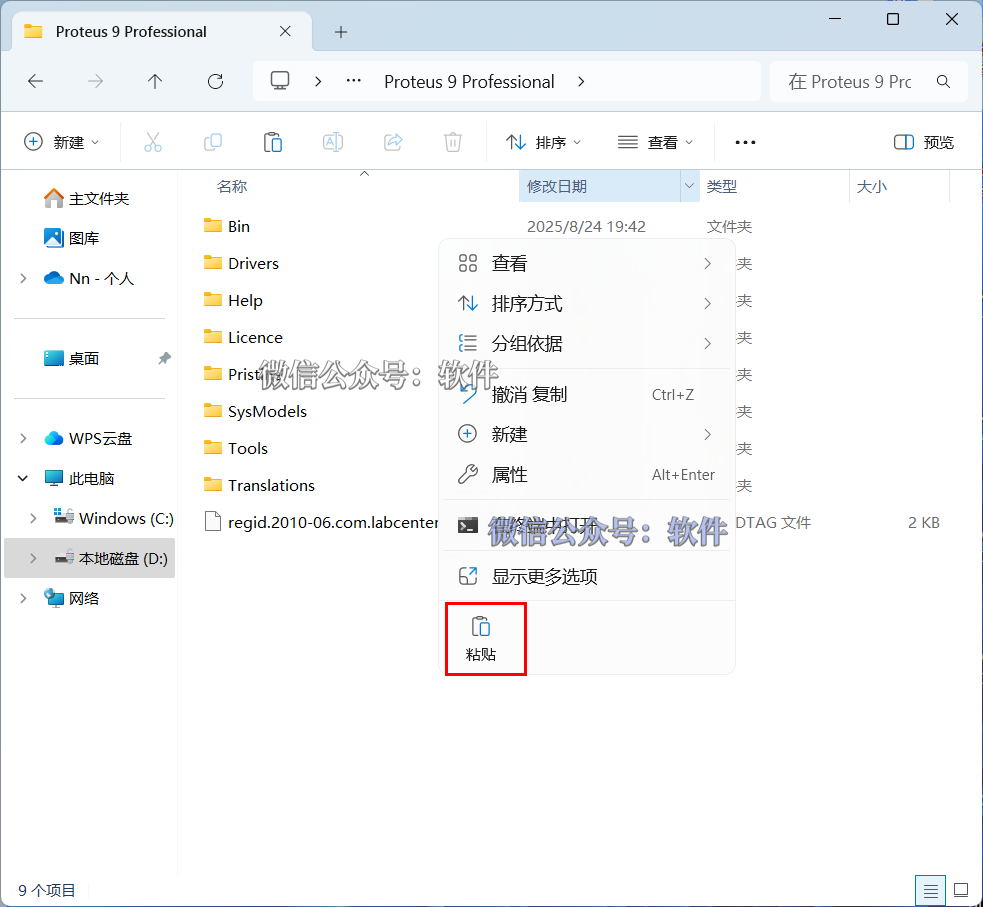Choose 撤消 复制 in context menu
This screenshot has width=983, height=907.
coord(587,394)
